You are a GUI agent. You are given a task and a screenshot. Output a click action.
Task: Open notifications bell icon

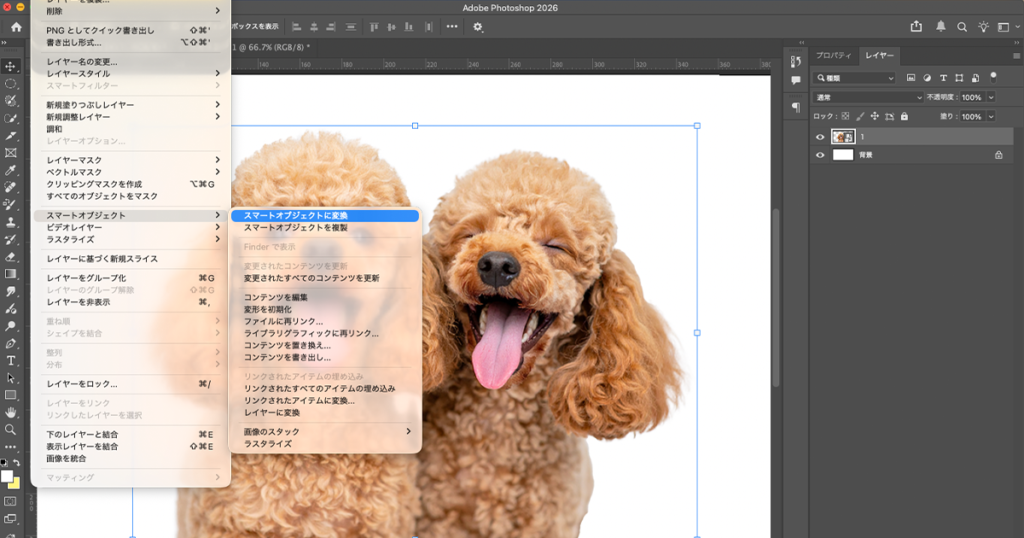[940, 27]
